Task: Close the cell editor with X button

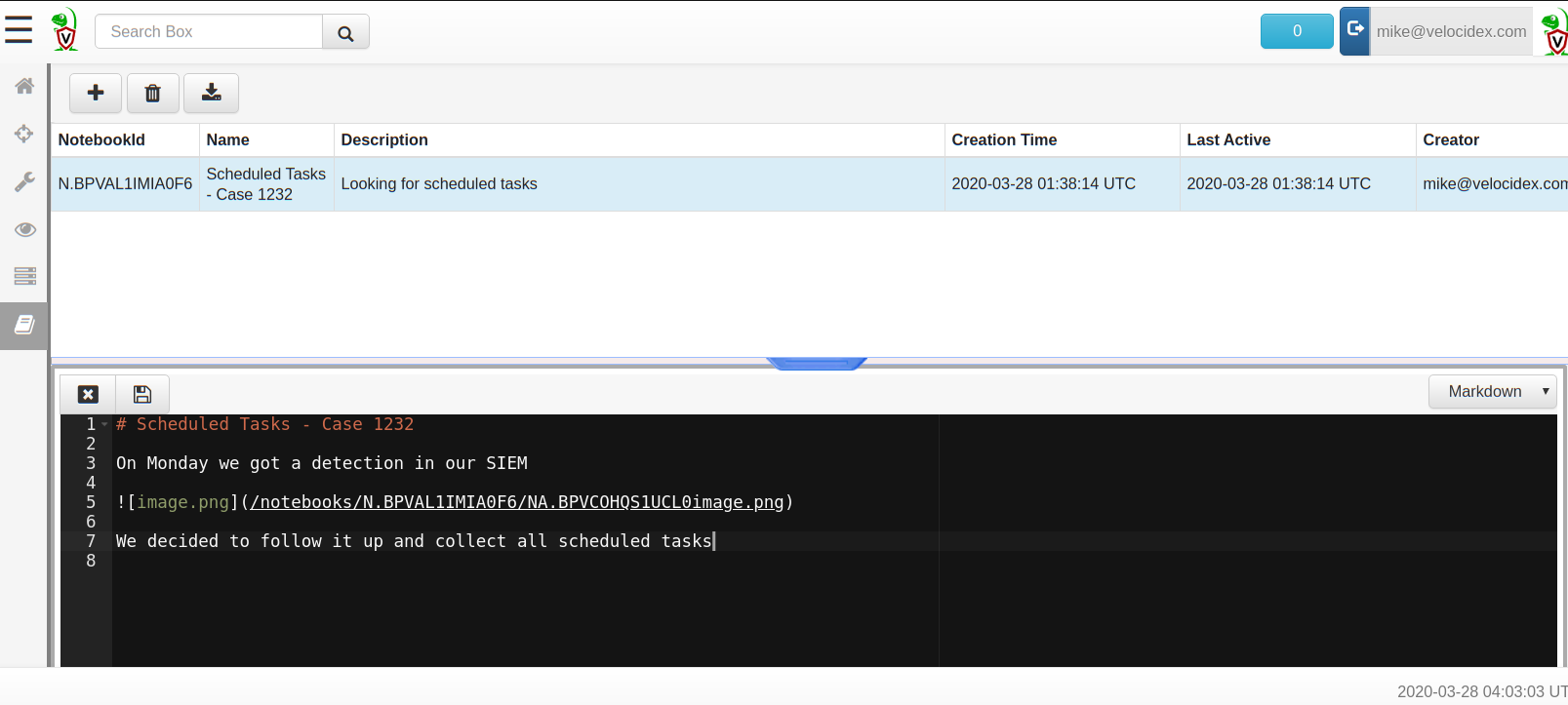Action: pyautogui.click(x=89, y=394)
